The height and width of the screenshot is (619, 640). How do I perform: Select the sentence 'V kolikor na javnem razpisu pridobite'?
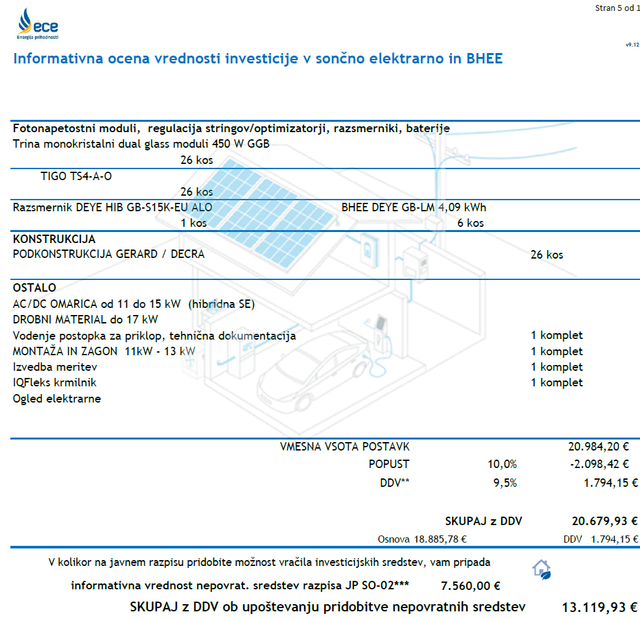[269, 563]
